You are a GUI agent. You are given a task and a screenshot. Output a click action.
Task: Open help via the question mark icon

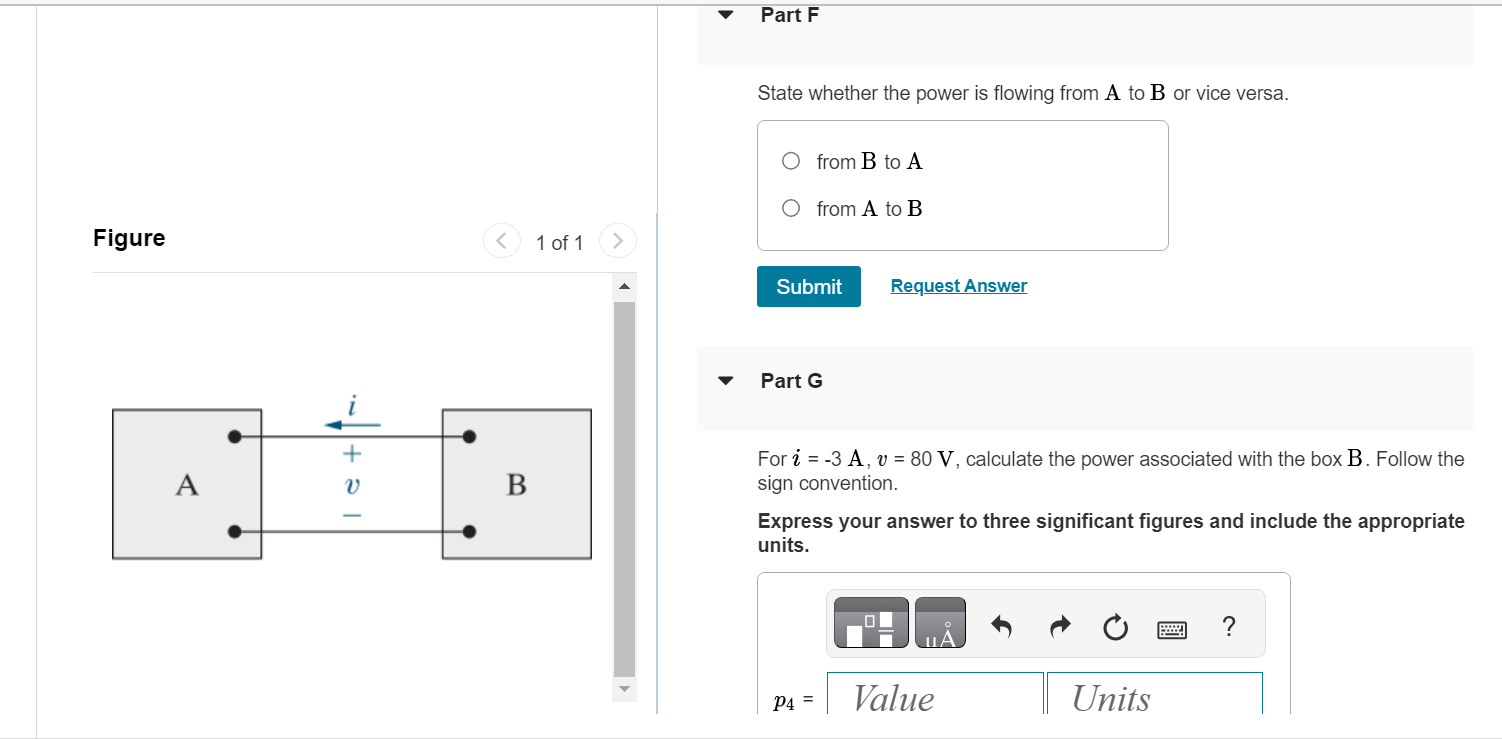click(x=1228, y=627)
